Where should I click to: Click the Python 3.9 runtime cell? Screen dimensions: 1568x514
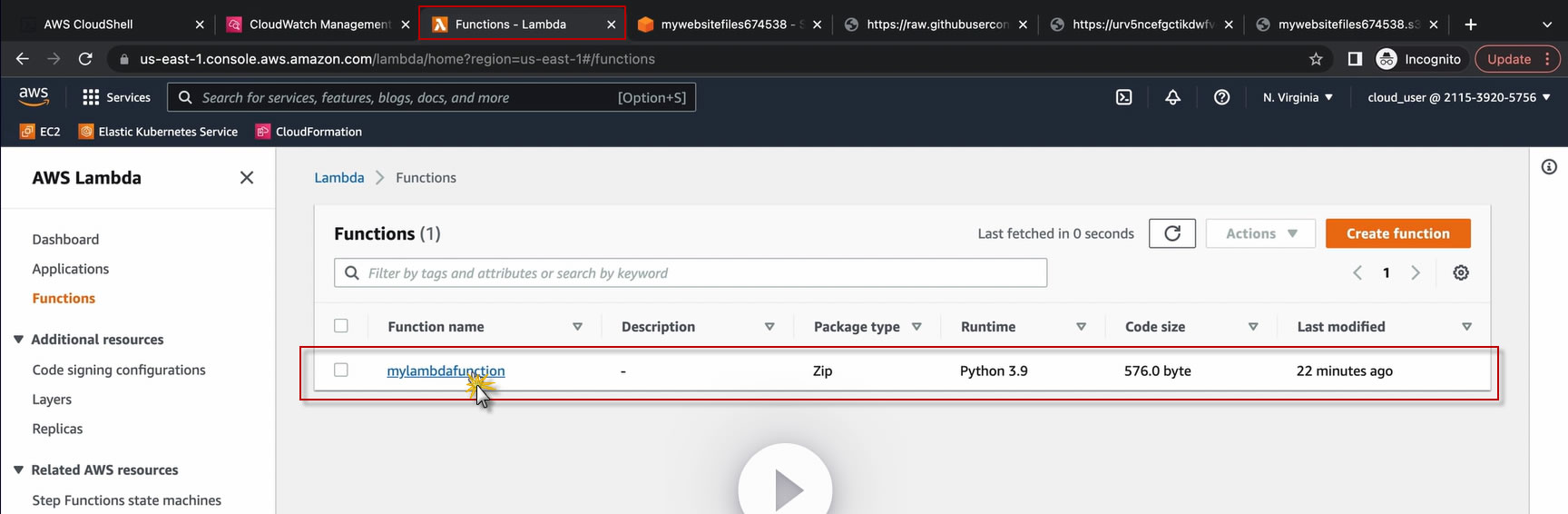point(994,371)
